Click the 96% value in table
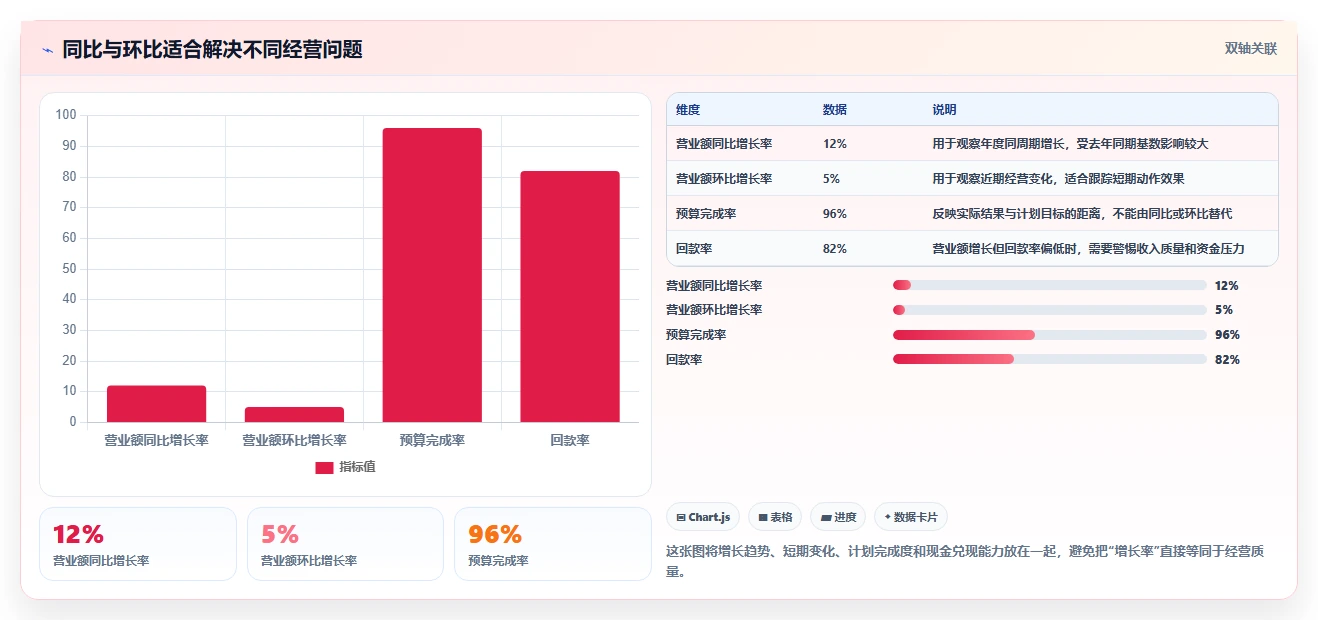The width and height of the screenshot is (1318, 620). (835, 214)
